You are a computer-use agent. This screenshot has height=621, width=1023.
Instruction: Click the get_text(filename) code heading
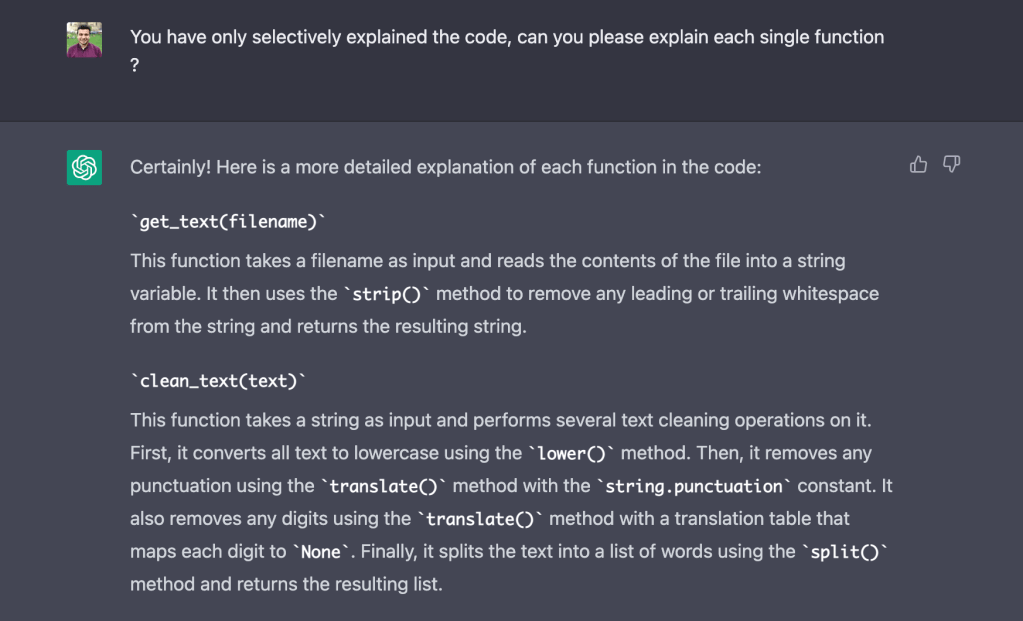228,222
